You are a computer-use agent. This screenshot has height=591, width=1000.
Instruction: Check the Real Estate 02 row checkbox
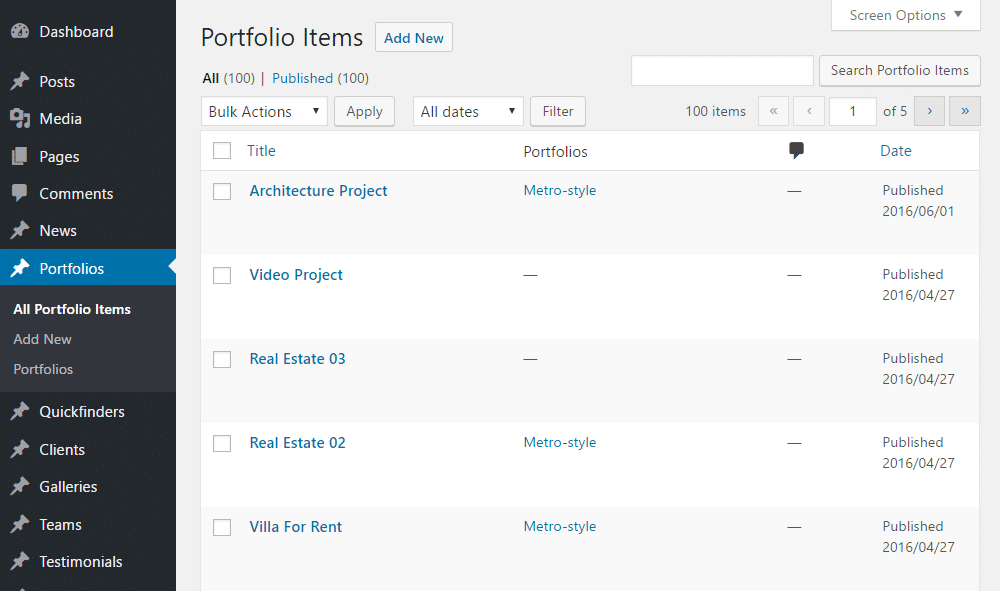(222, 443)
